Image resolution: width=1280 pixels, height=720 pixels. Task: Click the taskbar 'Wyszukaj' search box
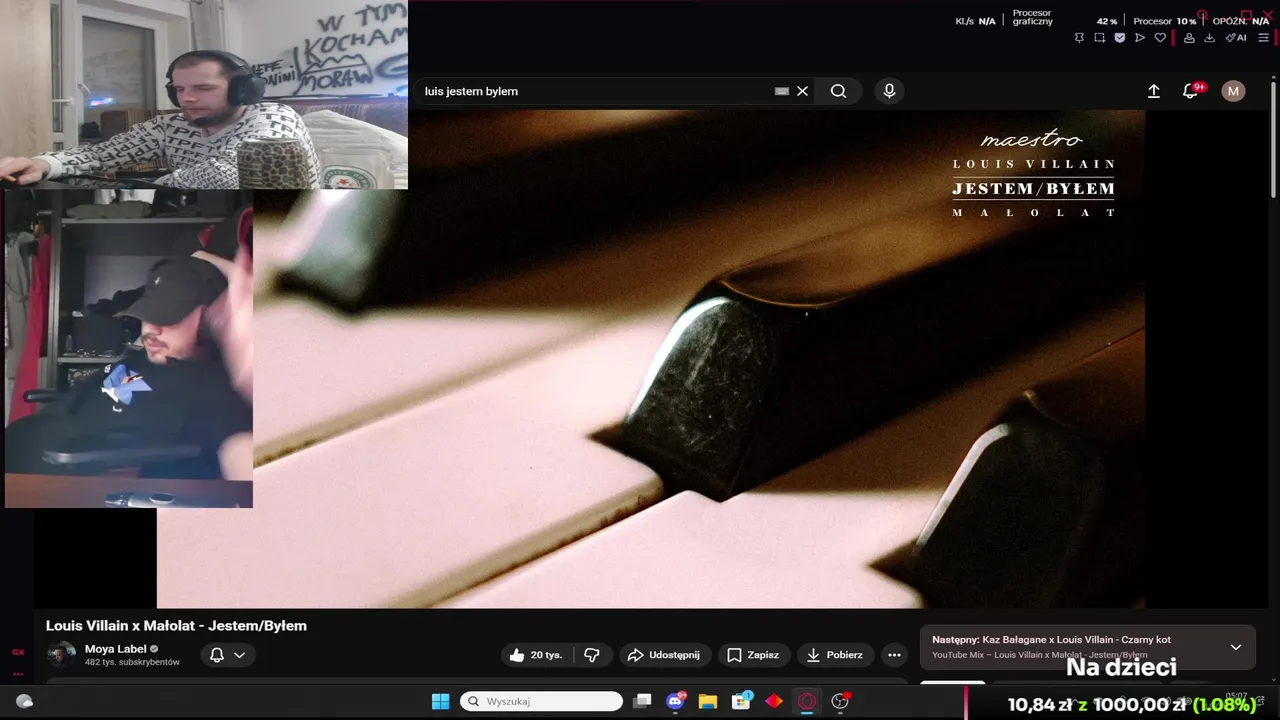coord(541,701)
